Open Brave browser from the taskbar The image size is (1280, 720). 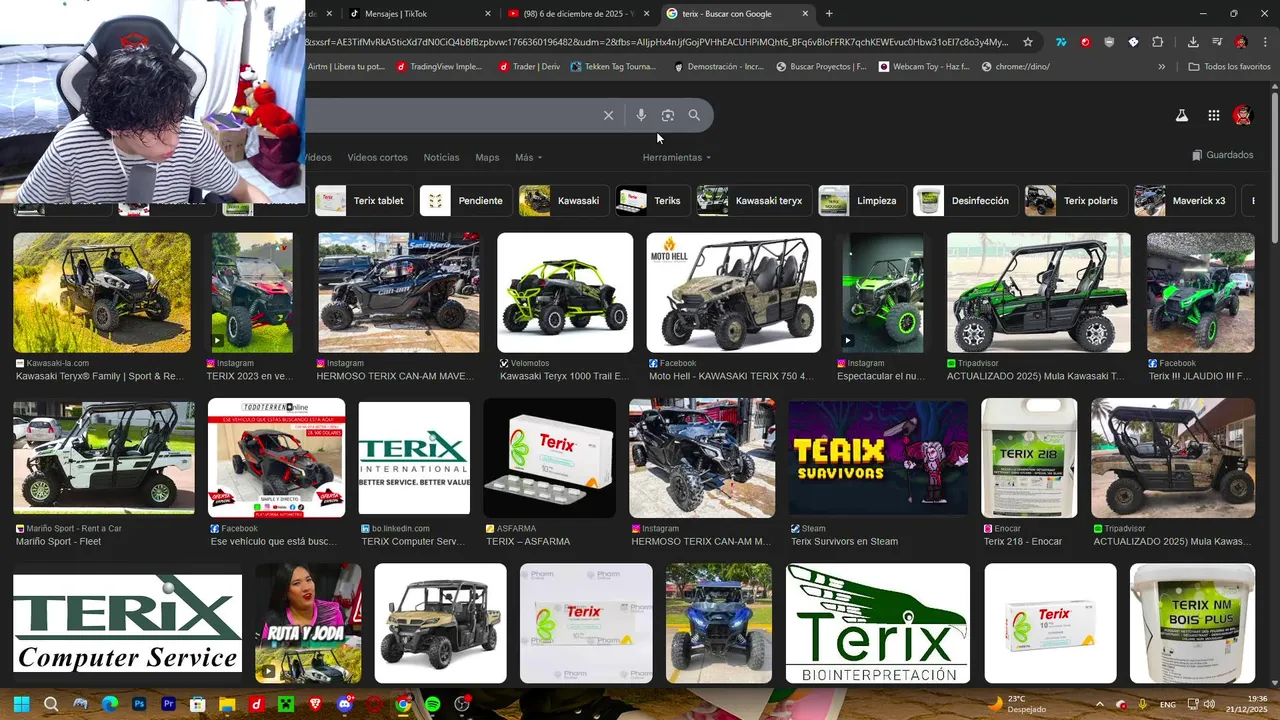(315, 704)
